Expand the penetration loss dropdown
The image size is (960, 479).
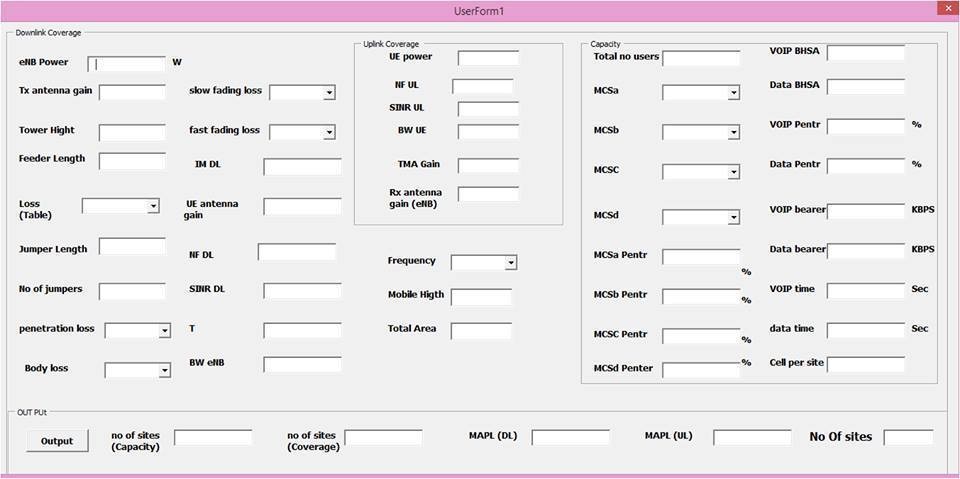(x=164, y=331)
